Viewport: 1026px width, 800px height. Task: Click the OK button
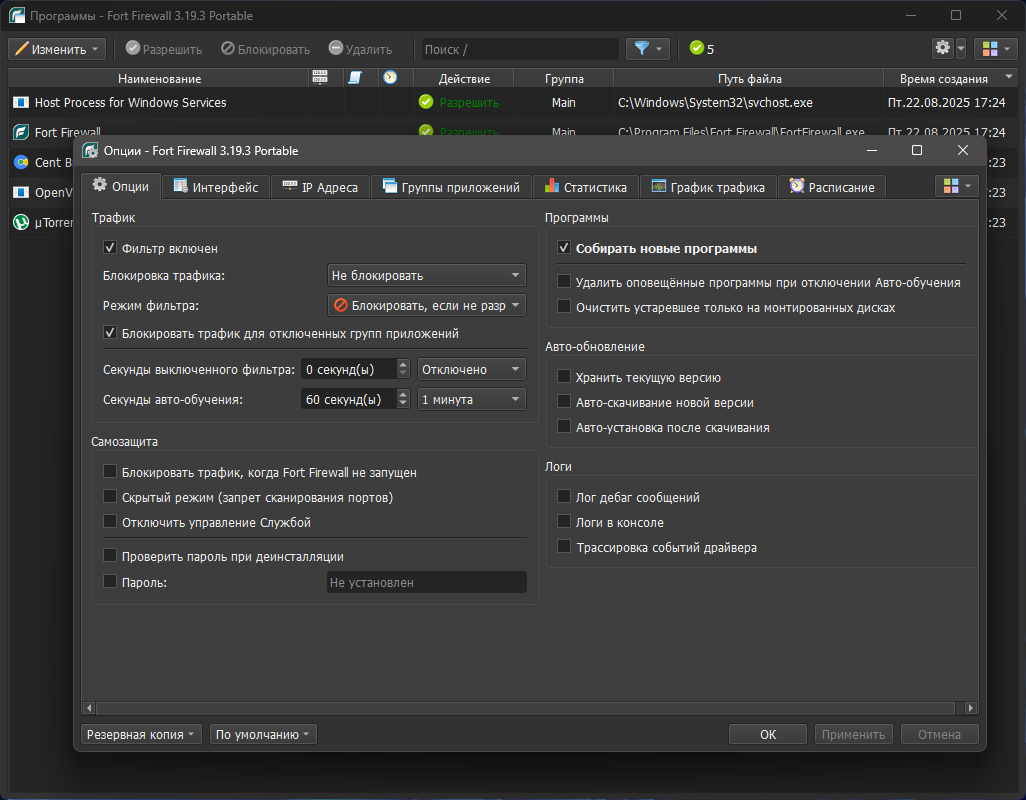[768, 735]
